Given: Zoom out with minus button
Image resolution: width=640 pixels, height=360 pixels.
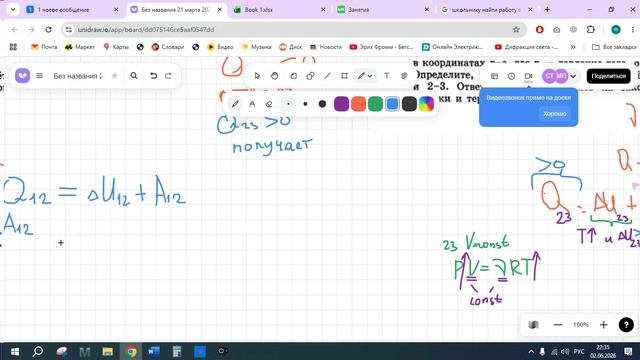Looking at the screenshot, I should point(558,325).
